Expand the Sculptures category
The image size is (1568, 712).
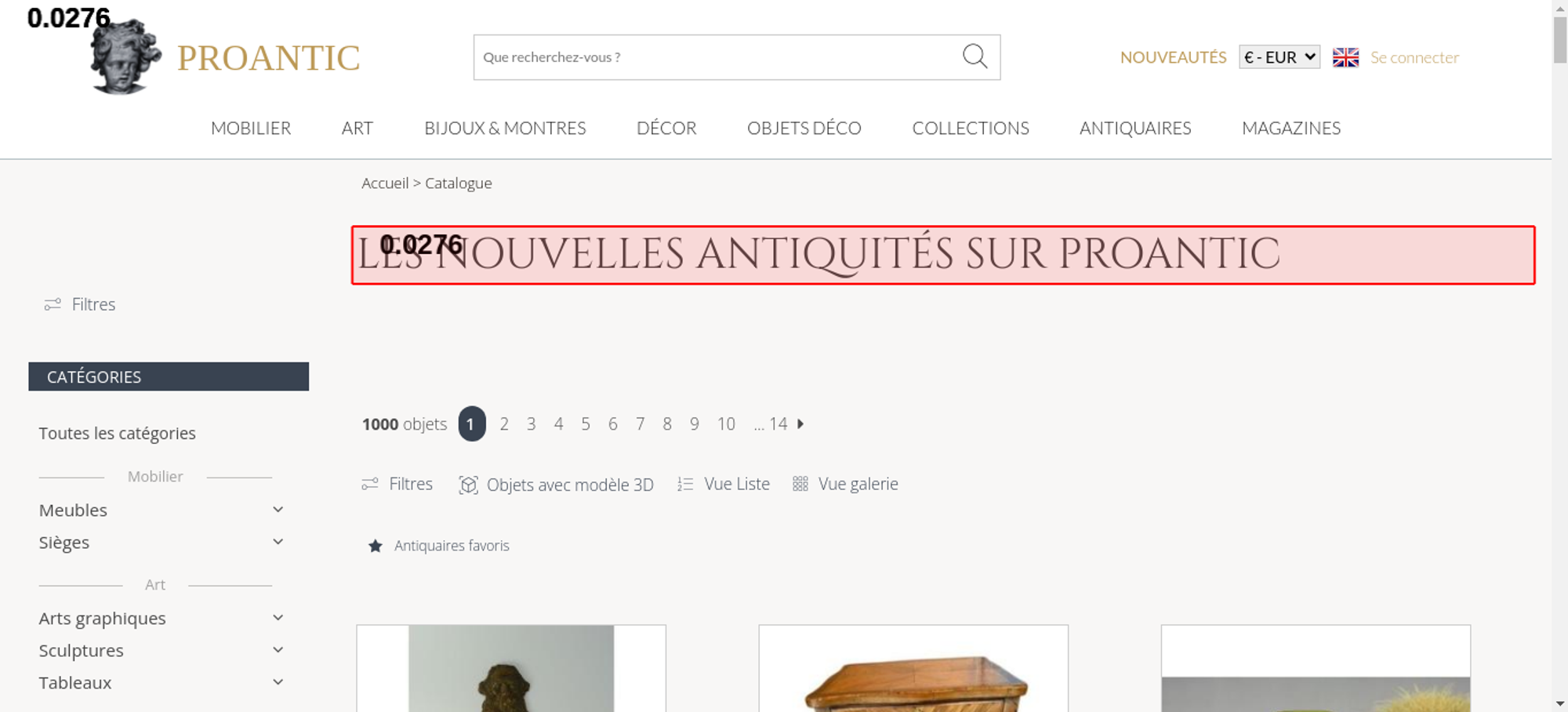[x=278, y=650]
